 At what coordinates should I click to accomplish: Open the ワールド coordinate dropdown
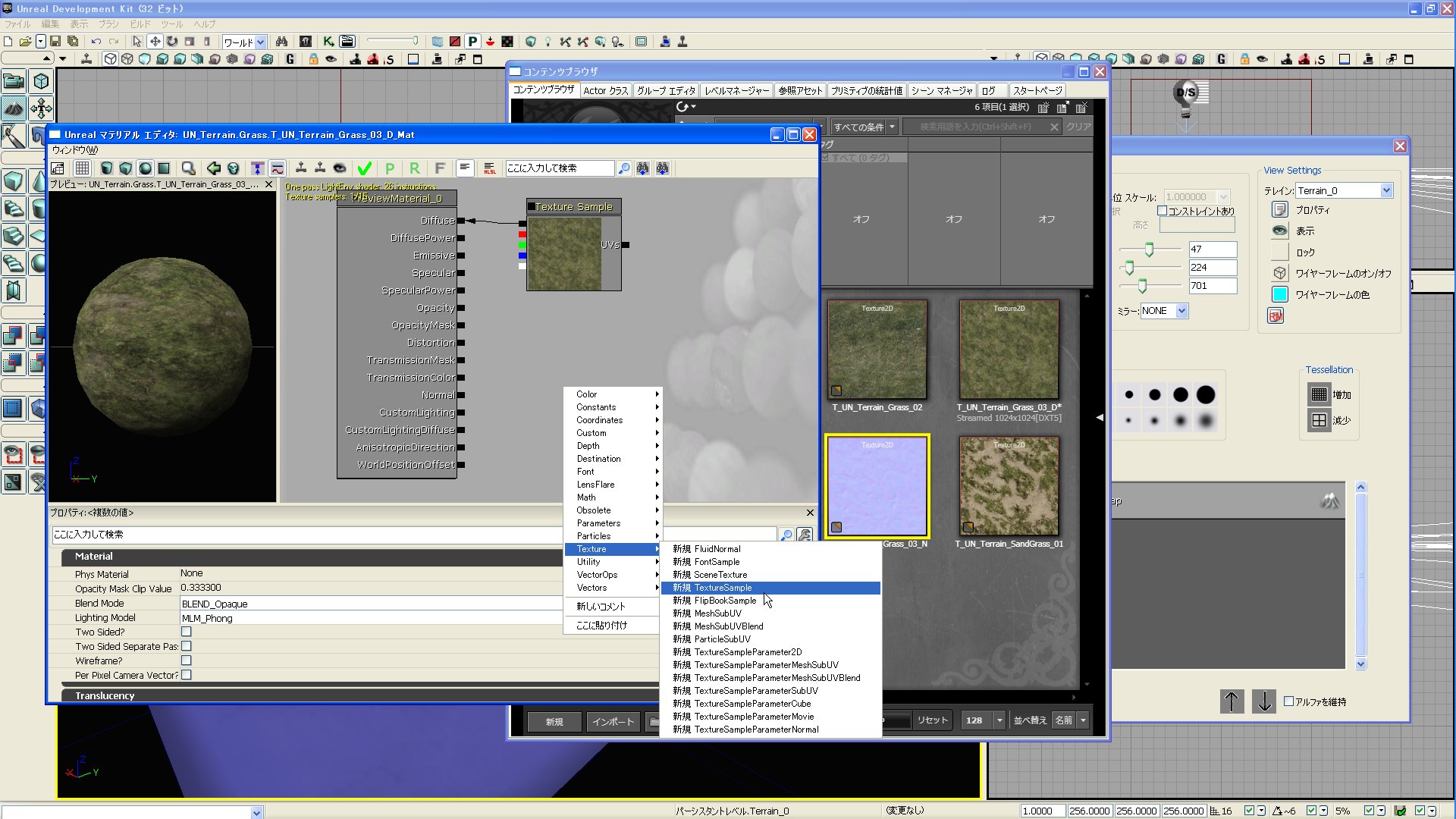coord(260,42)
